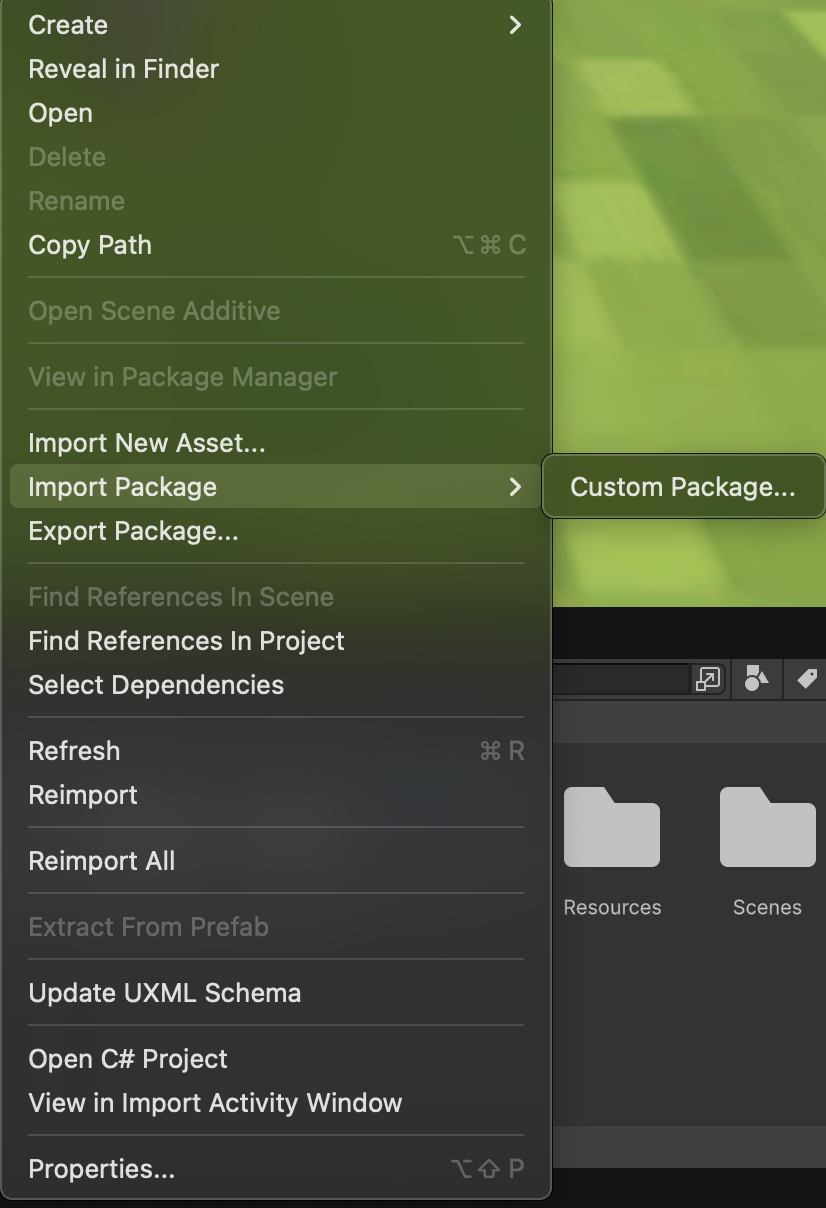The image size is (826, 1208).
Task: Click the Search by Type icon
Action: coord(757,679)
